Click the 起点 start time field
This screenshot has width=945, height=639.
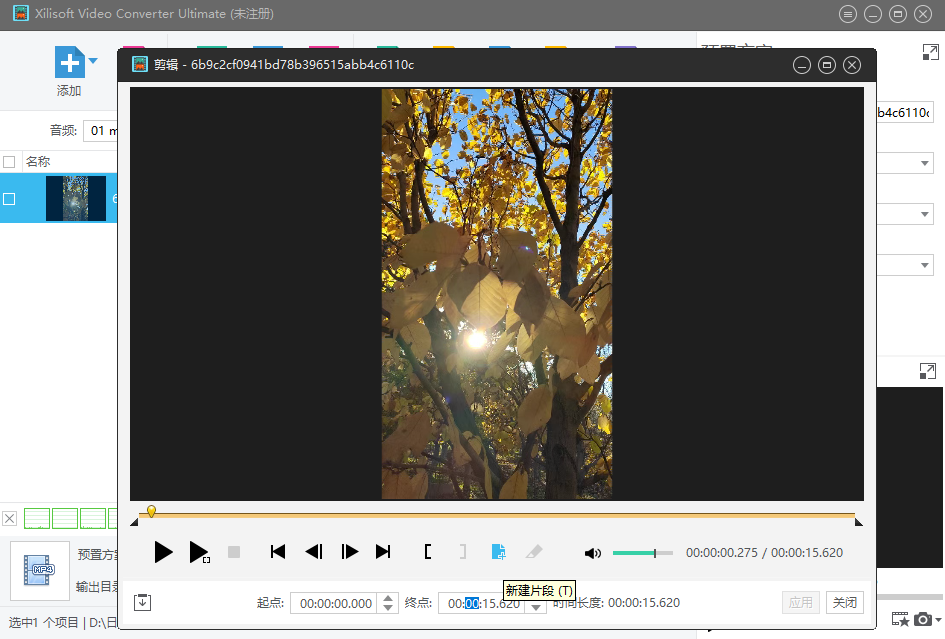pyautogui.click(x=334, y=603)
